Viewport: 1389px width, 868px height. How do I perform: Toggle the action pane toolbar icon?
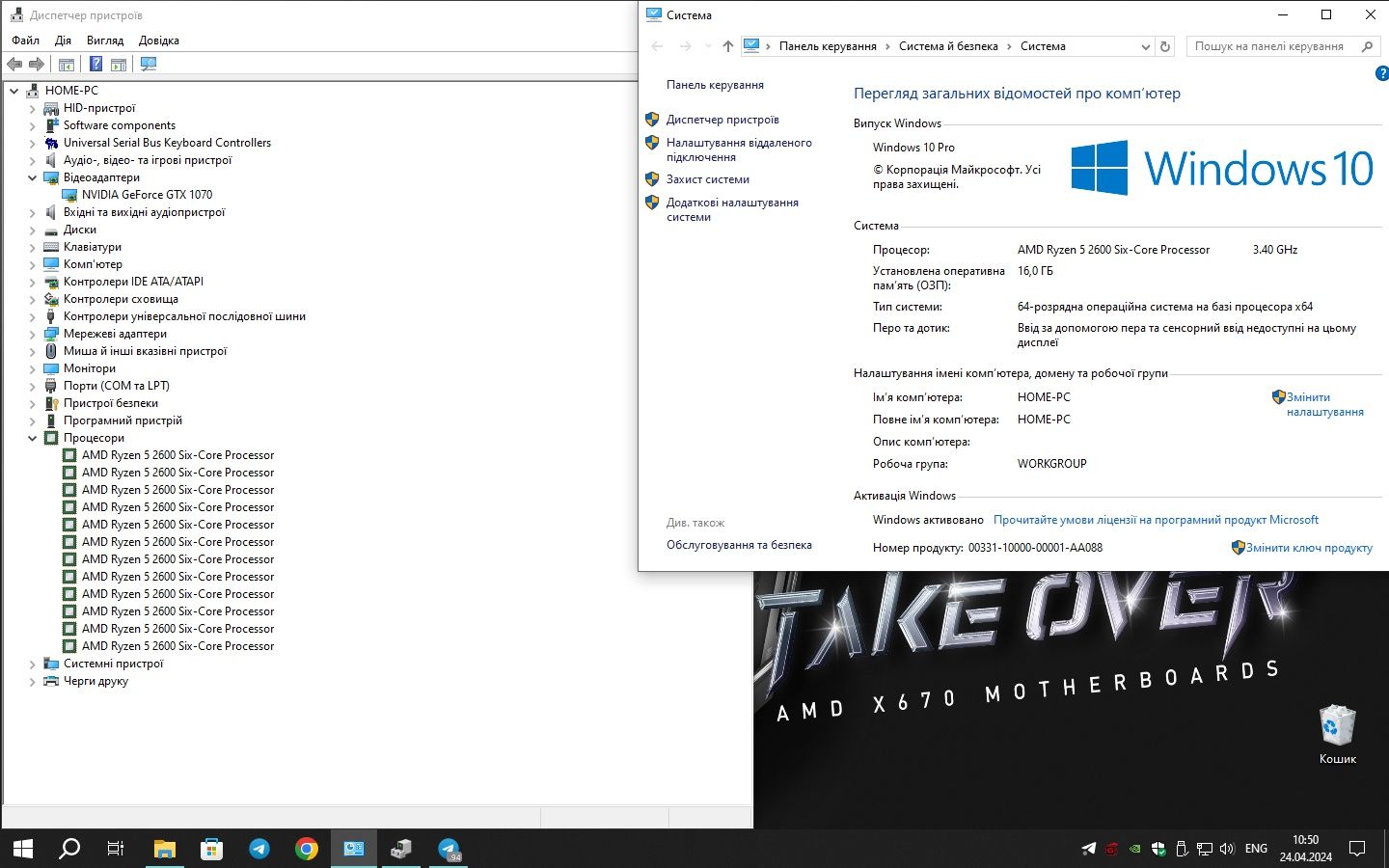click(119, 65)
